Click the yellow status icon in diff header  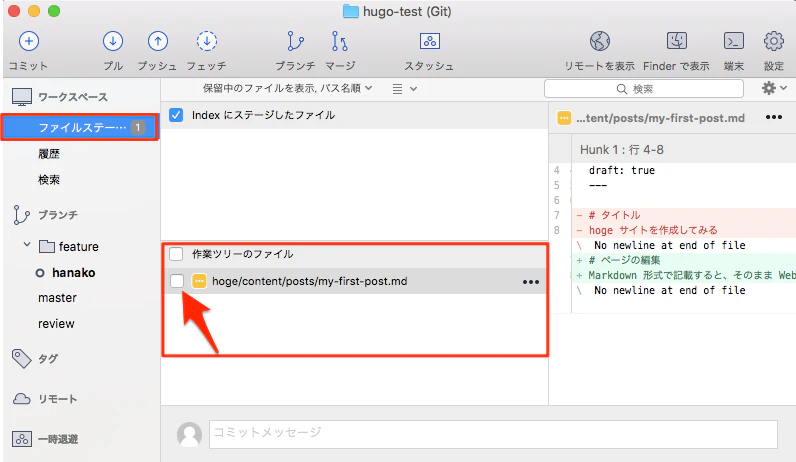click(x=564, y=118)
